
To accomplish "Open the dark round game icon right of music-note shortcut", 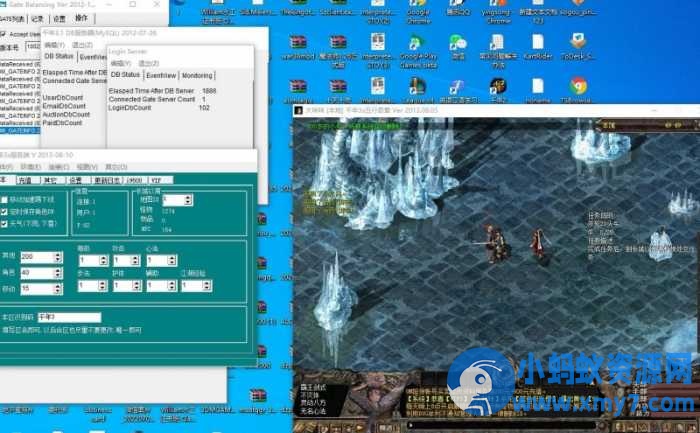I will [x=497, y=86].
